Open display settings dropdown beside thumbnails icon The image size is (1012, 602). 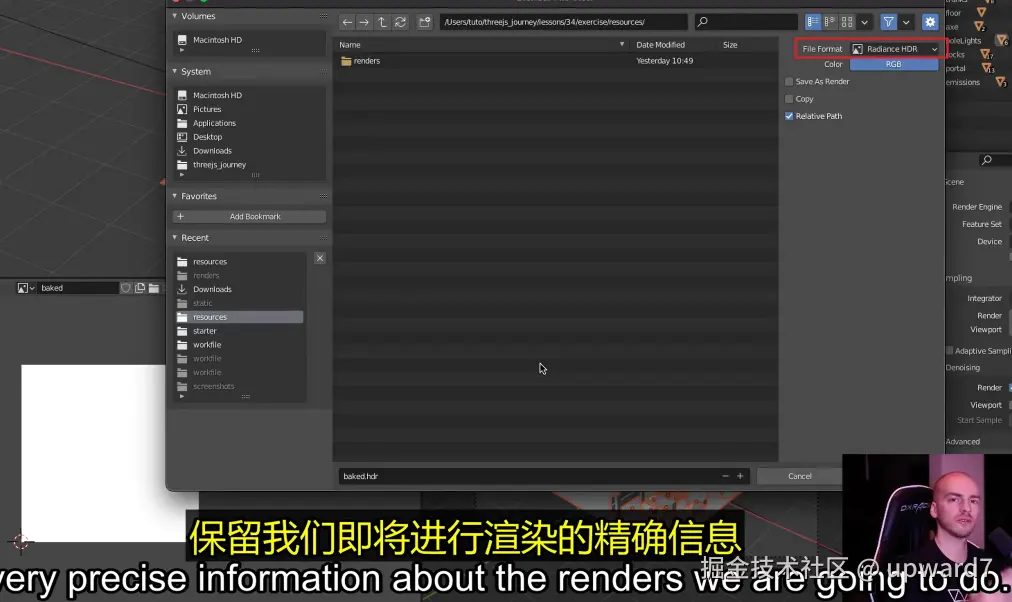864,22
